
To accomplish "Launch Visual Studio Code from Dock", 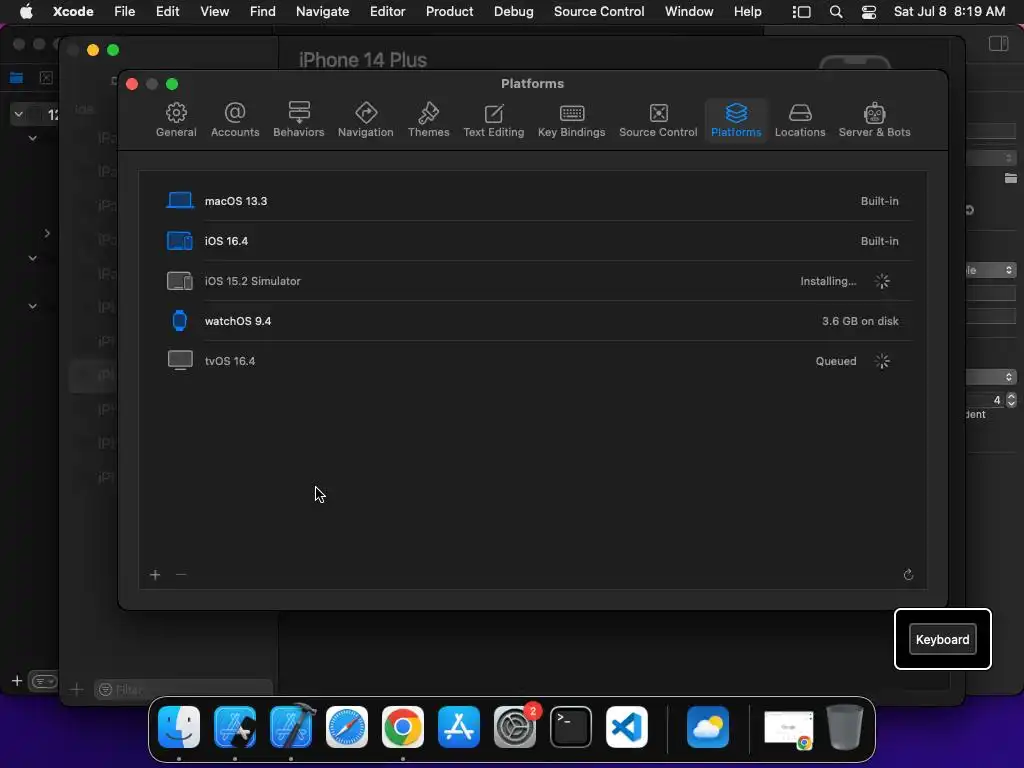I will pyautogui.click(x=627, y=727).
